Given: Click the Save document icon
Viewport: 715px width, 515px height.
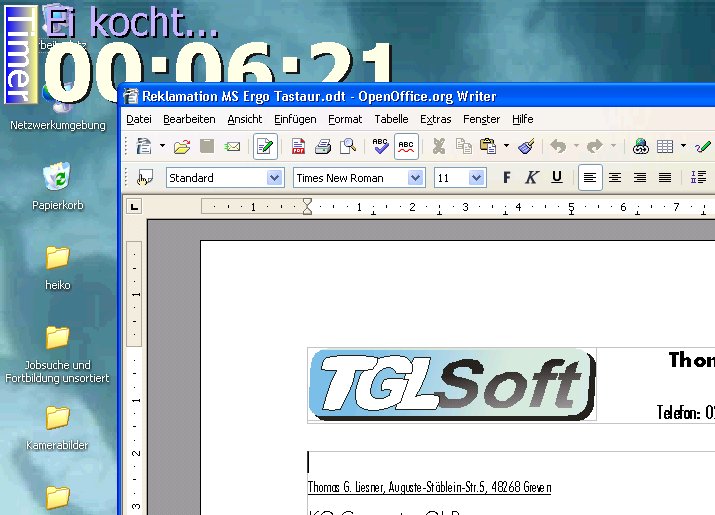Looking at the screenshot, I should tap(207, 146).
